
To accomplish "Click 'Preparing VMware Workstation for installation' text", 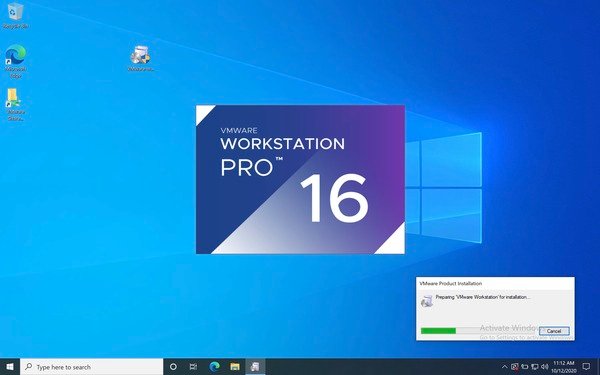I will [483, 297].
